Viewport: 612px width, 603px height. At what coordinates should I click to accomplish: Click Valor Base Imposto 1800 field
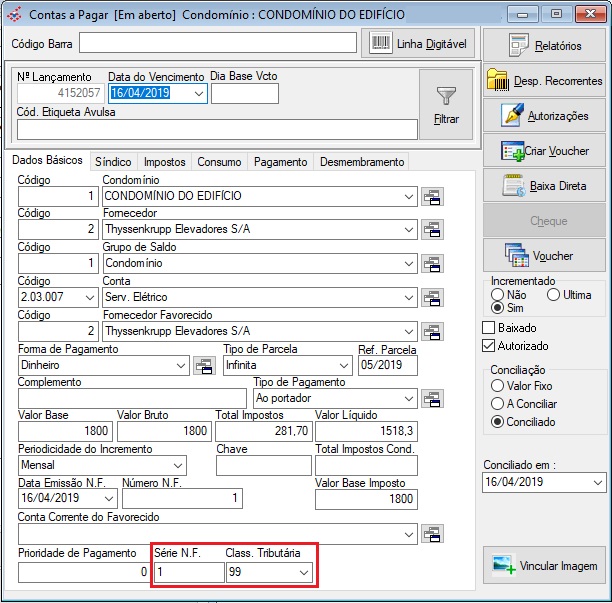coord(366,499)
